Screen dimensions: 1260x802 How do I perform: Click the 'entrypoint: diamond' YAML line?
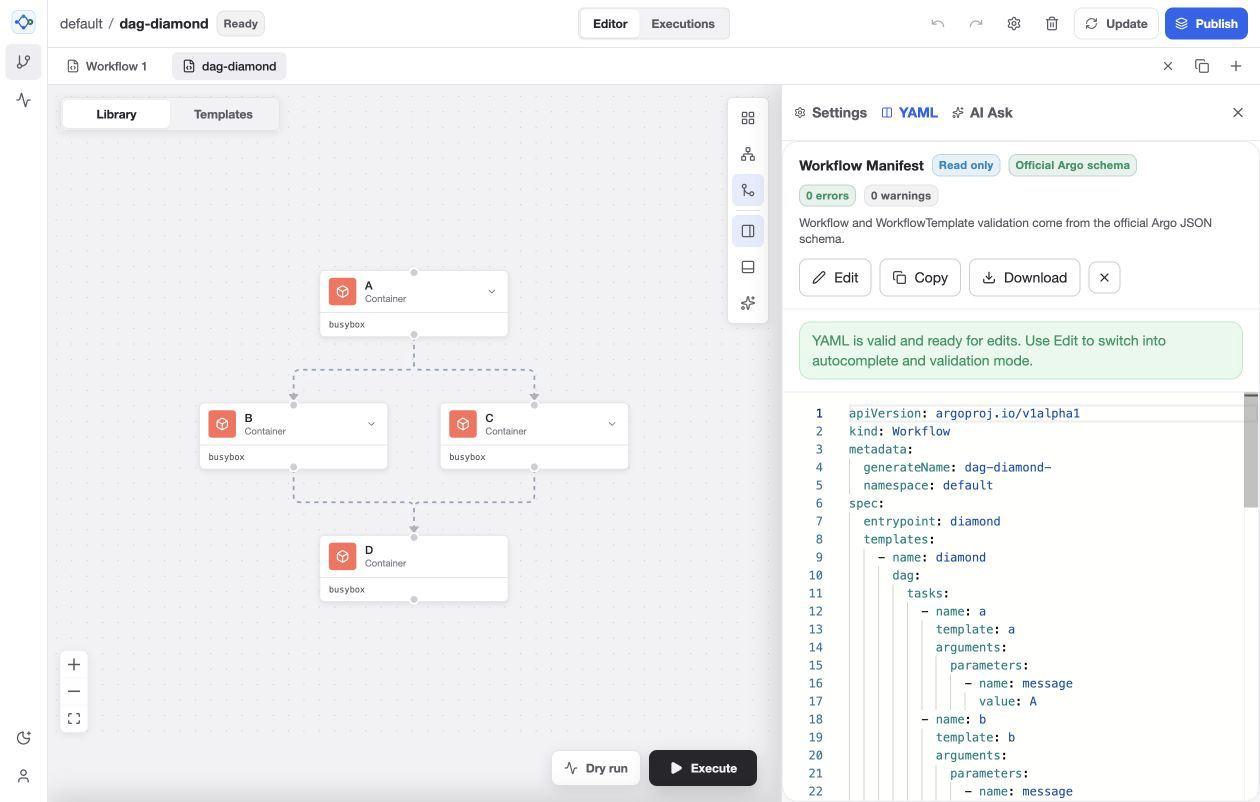[932, 521]
